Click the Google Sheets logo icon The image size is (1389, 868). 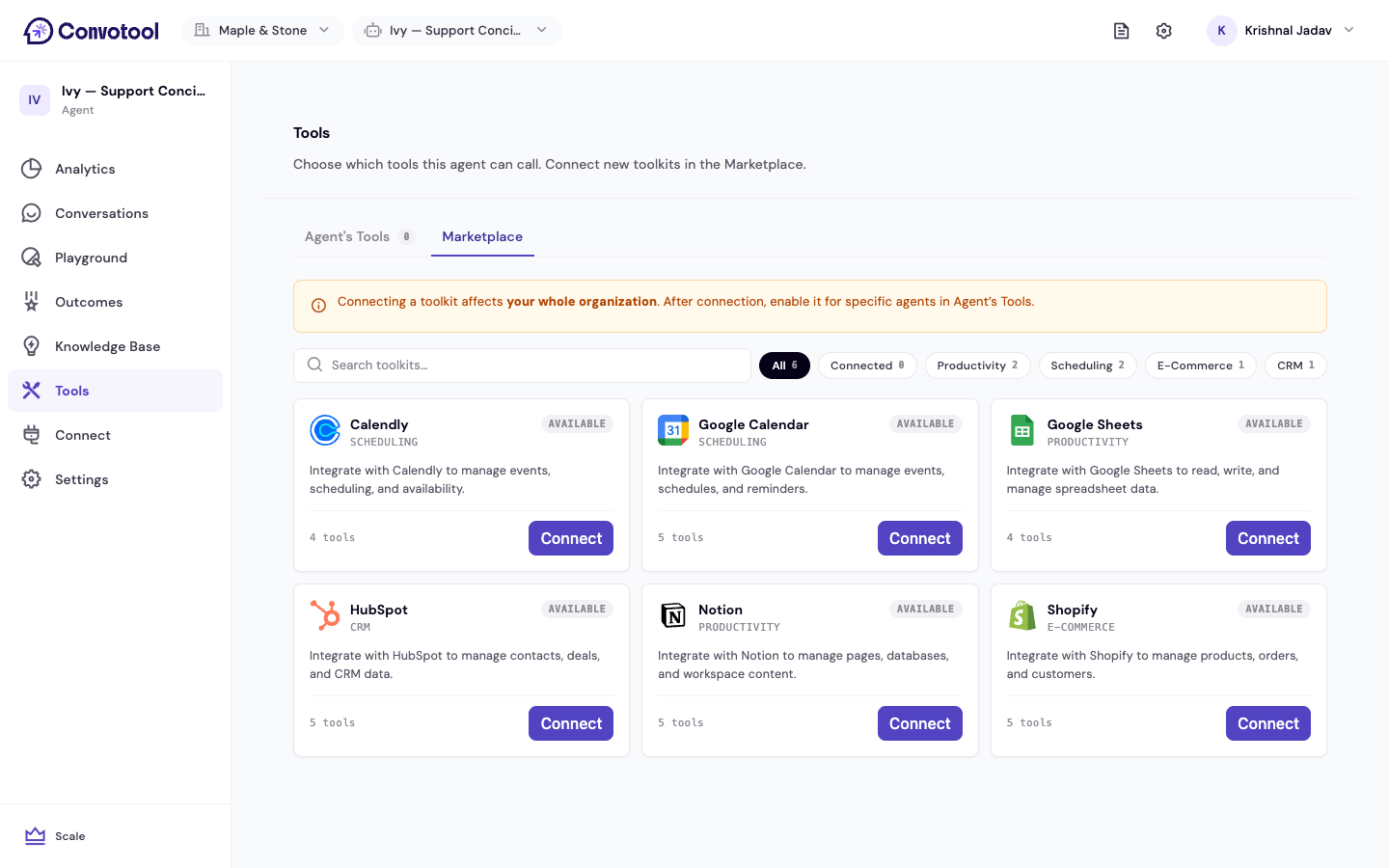(1022, 430)
